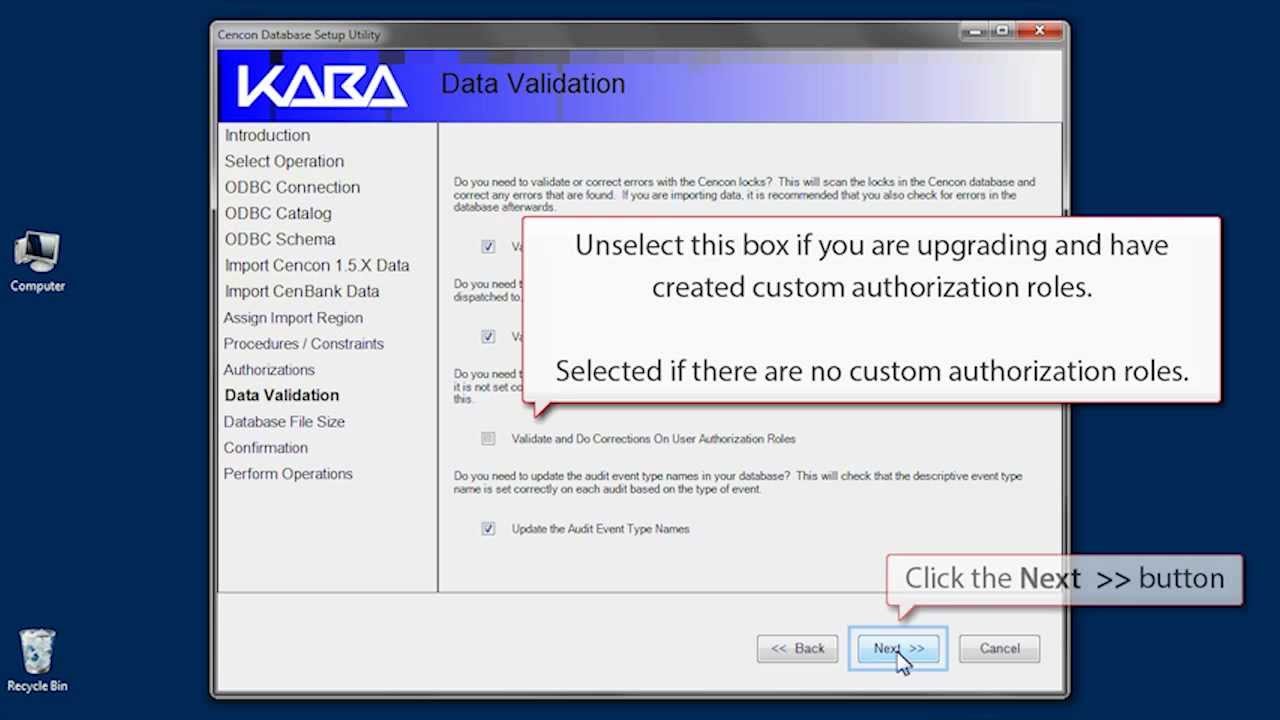Image resolution: width=1280 pixels, height=720 pixels.
Task: Minimize the Cencon Database Setup Utility window
Action: click(x=976, y=31)
